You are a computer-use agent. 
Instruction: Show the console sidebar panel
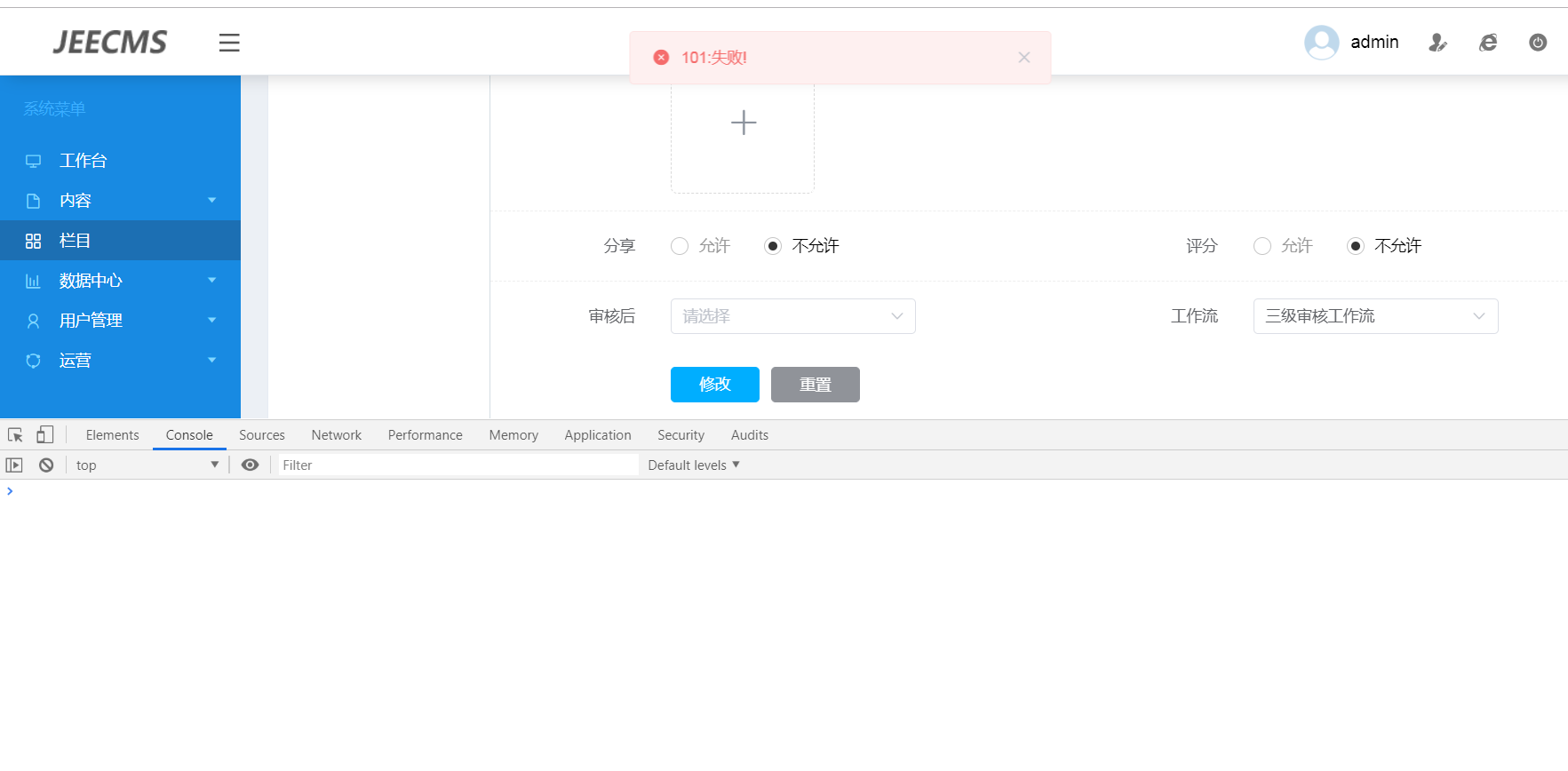point(14,465)
